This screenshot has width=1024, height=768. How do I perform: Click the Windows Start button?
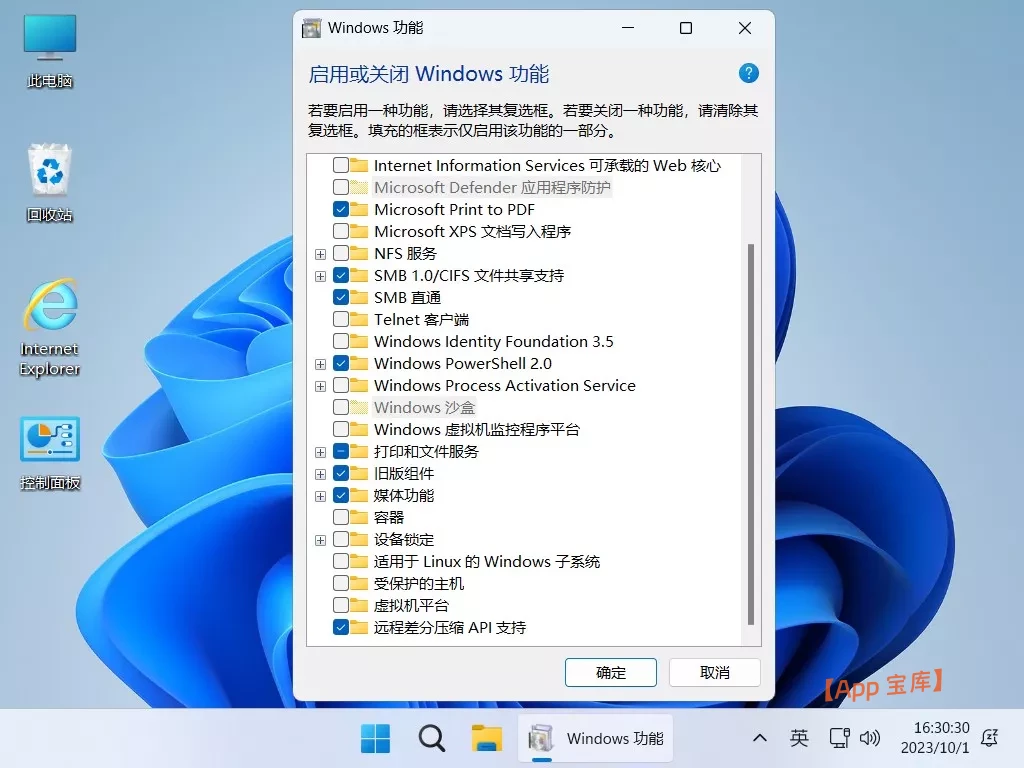[x=375, y=738]
